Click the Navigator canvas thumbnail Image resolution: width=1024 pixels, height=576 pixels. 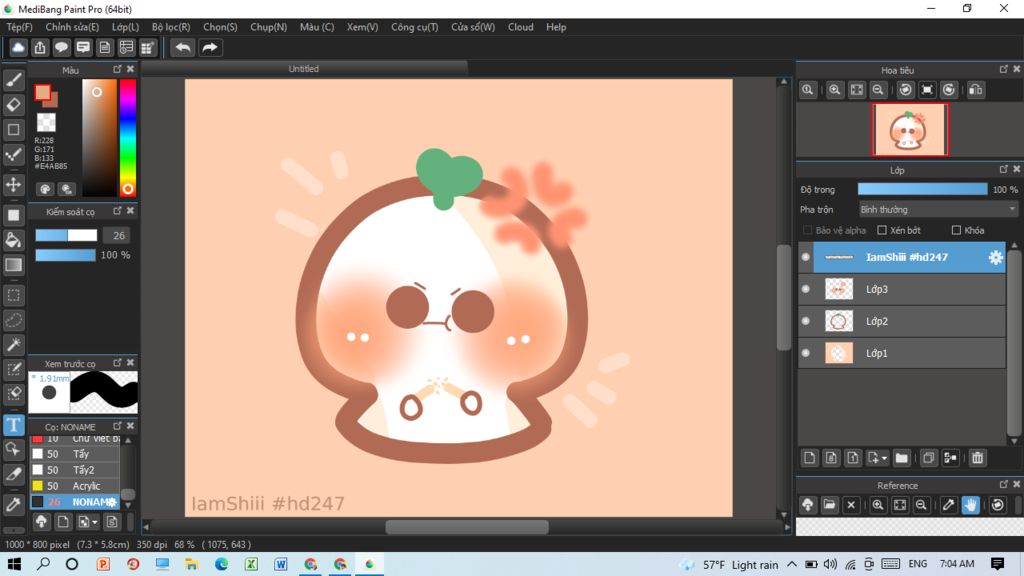(x=909, y=129)
